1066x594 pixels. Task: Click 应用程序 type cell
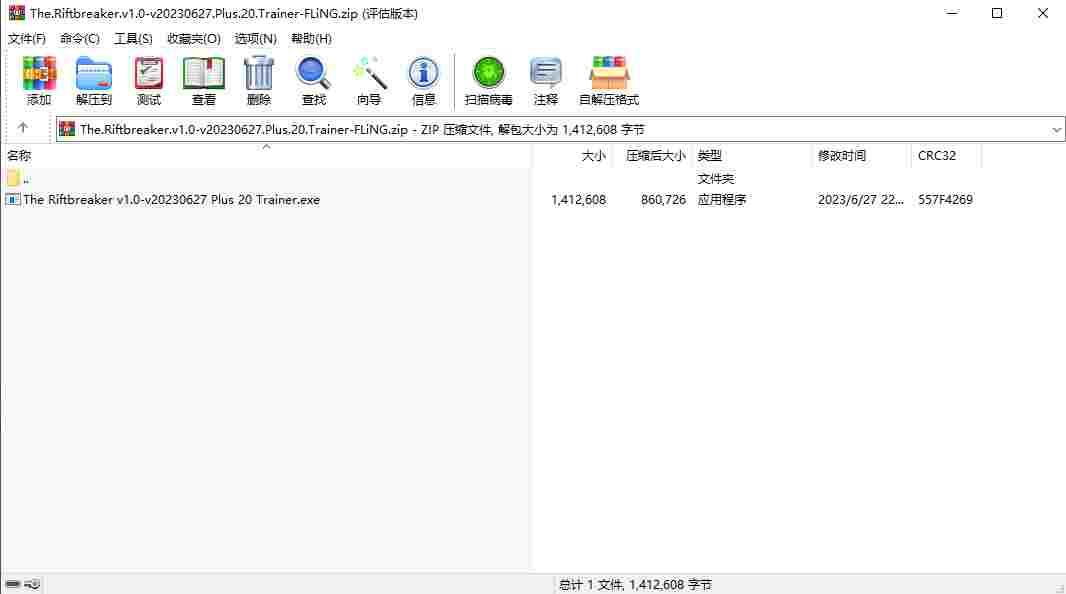[722, 200]
